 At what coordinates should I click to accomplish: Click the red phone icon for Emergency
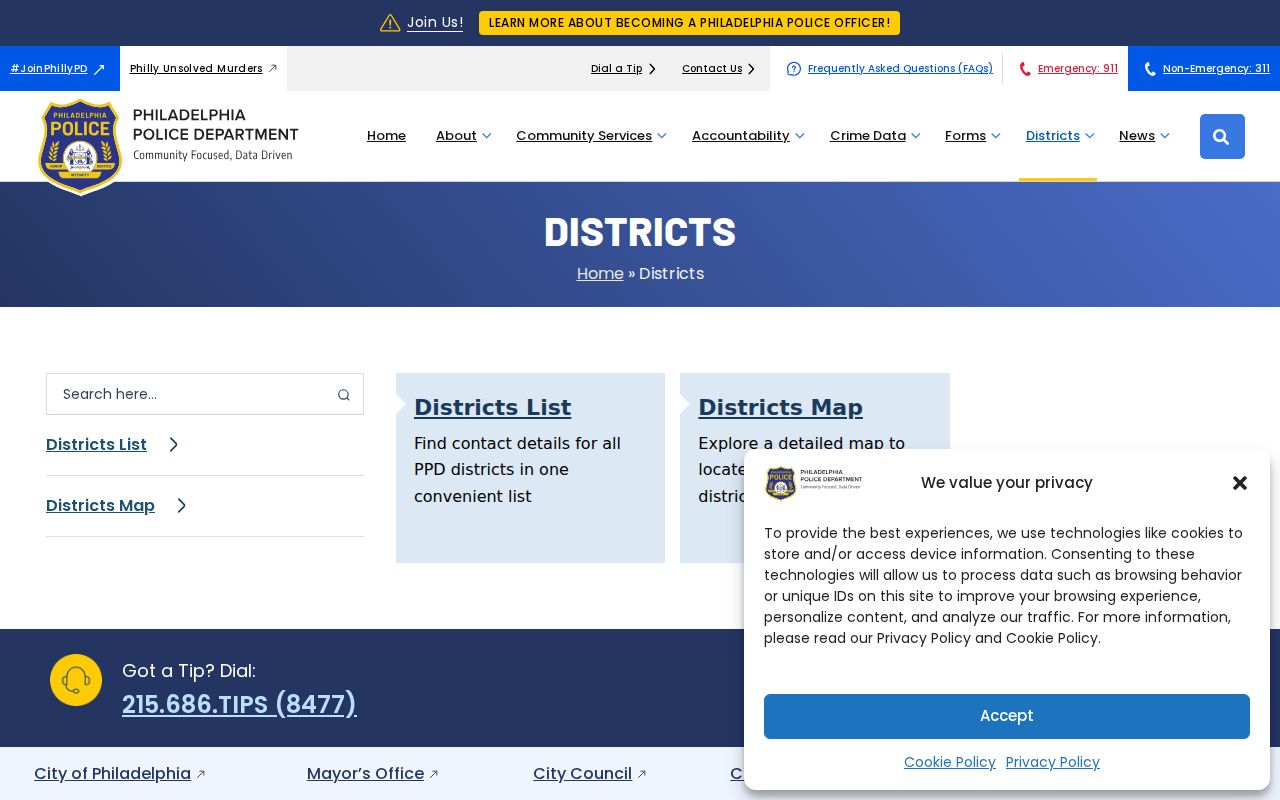point(1025,69)
